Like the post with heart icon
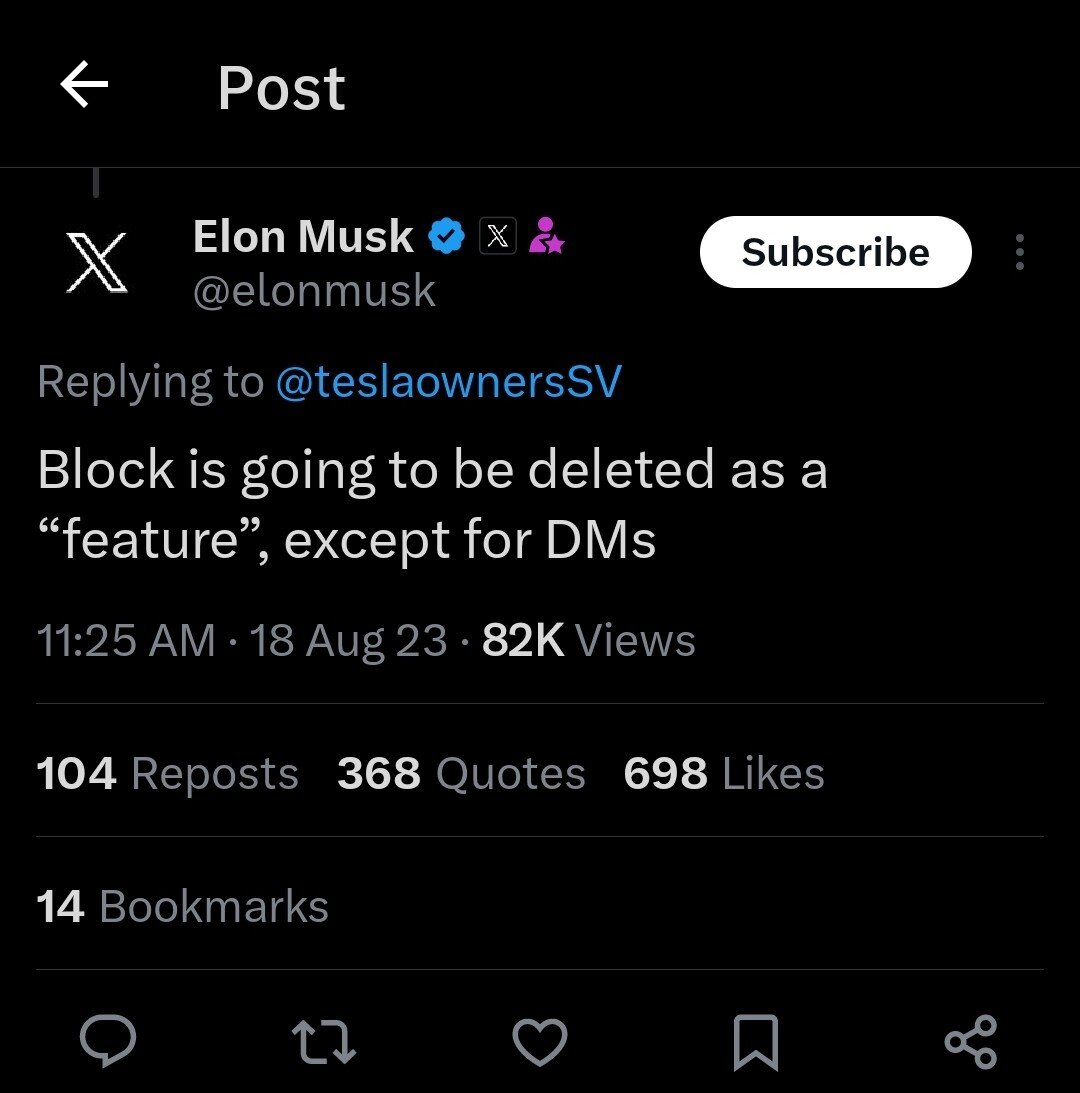The width and height of the screenshot is (1080, 1093). (540, 1040)
